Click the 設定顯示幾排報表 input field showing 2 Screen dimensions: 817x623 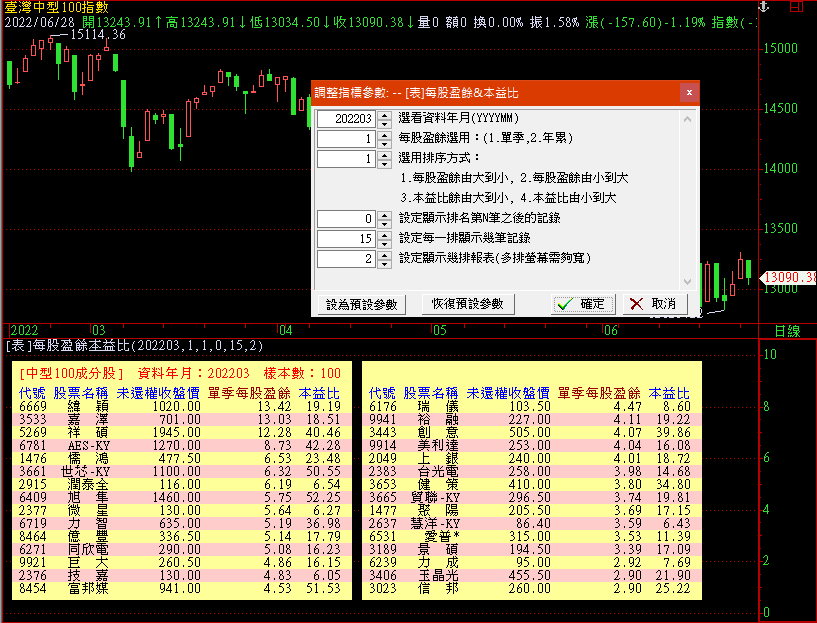tap(346, 258)
